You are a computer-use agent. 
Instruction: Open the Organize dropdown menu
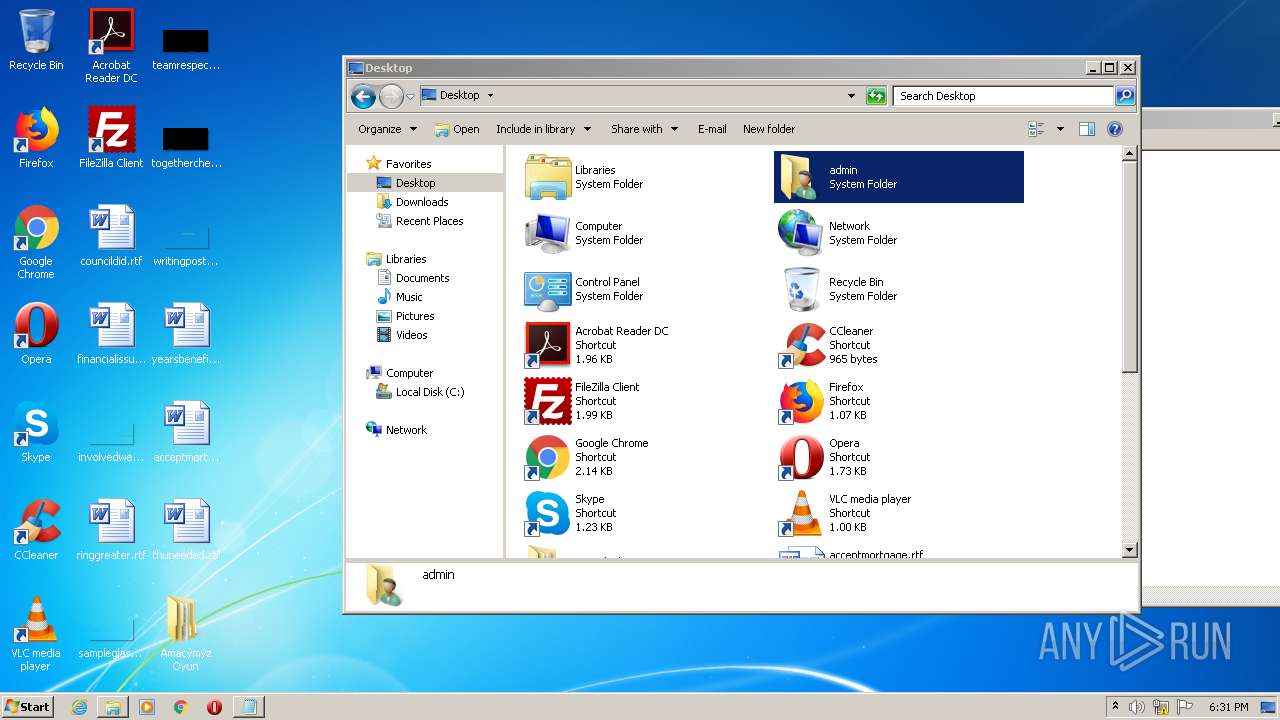point(387,129)
